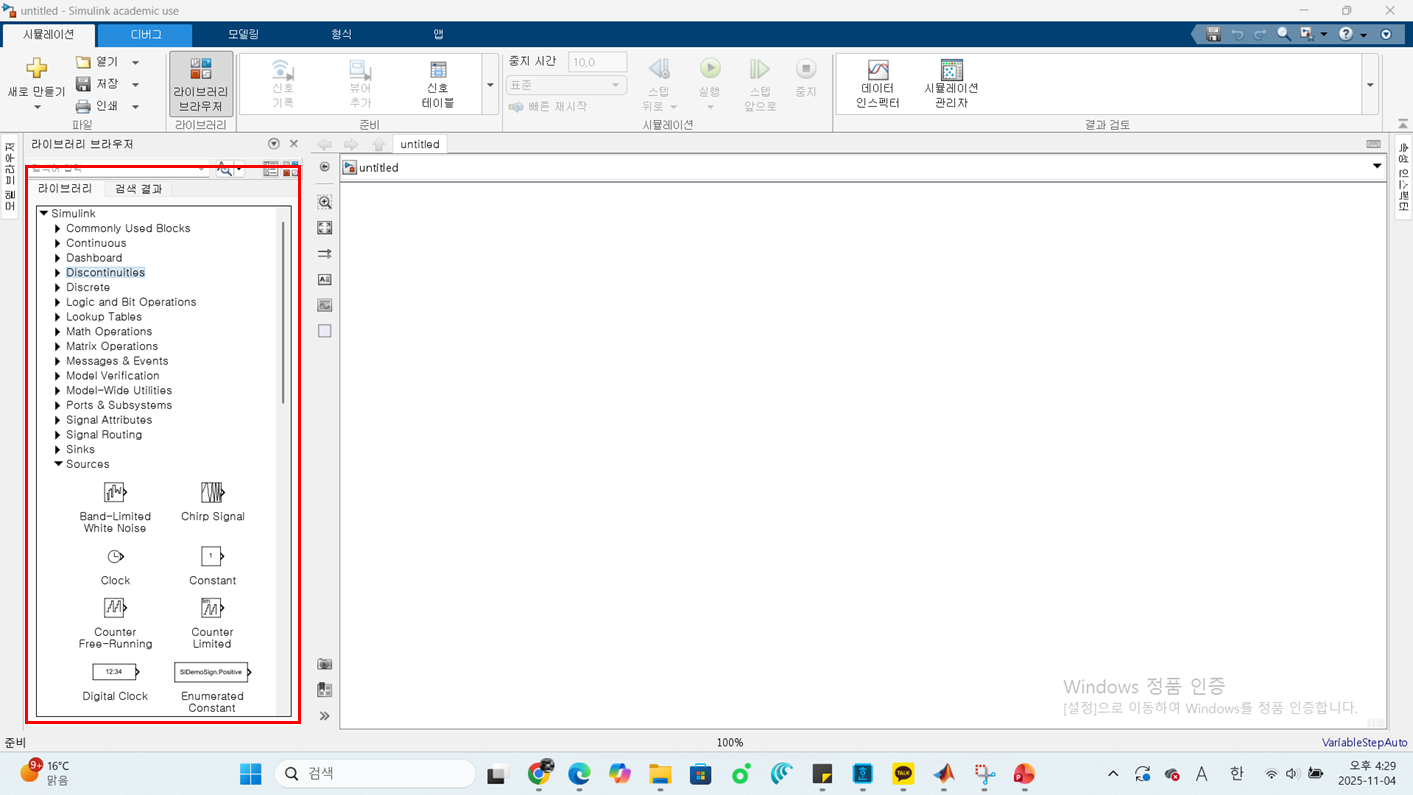The image size is (1413, 795).
Task: Select the untitled model tab
Action: (420, 144)
